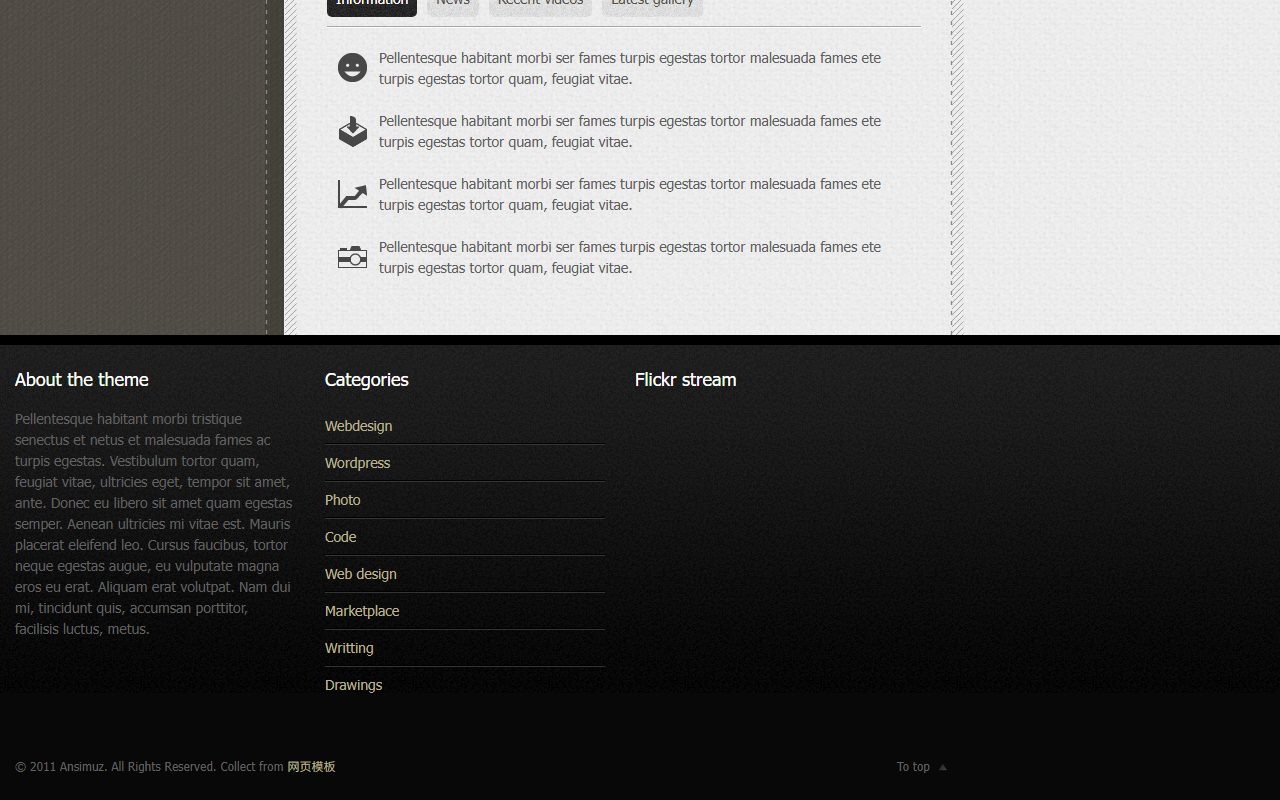This screenshot has width=1280, height=800.
Task: Open the Marketplace category
Action: click(x=362, y=611)
